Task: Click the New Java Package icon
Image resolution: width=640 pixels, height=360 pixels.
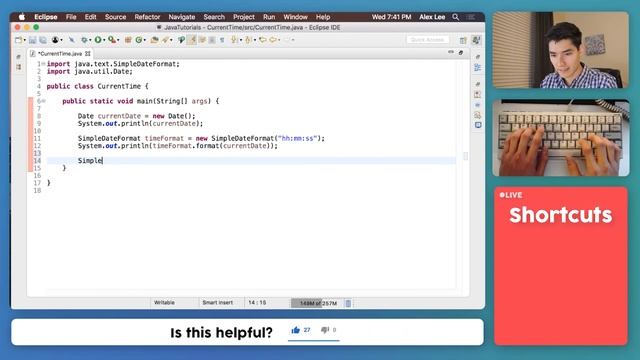Action: (x=128, y=40)
